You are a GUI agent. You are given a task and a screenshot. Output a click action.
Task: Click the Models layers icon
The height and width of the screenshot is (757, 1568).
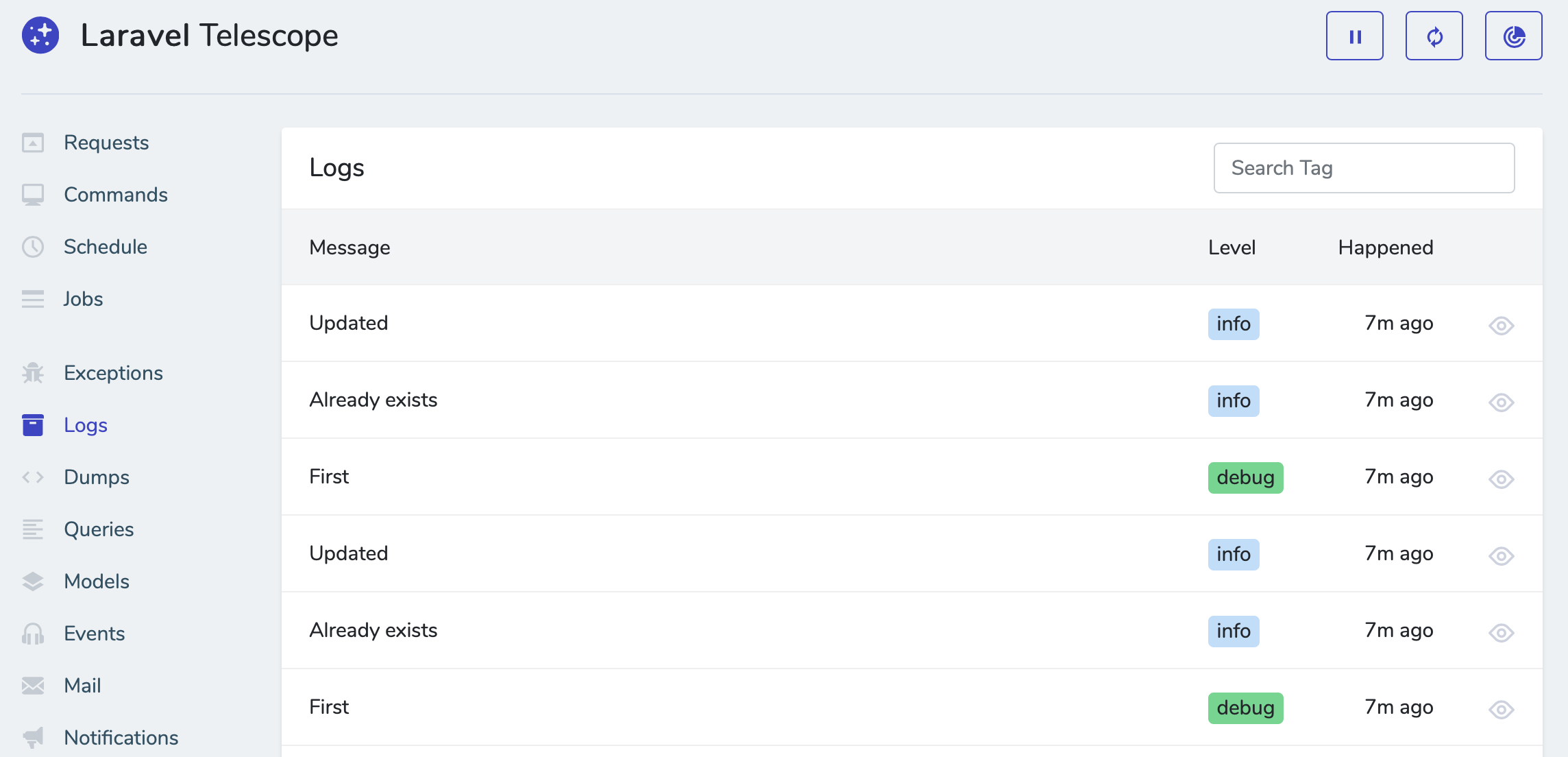[32, 581]
